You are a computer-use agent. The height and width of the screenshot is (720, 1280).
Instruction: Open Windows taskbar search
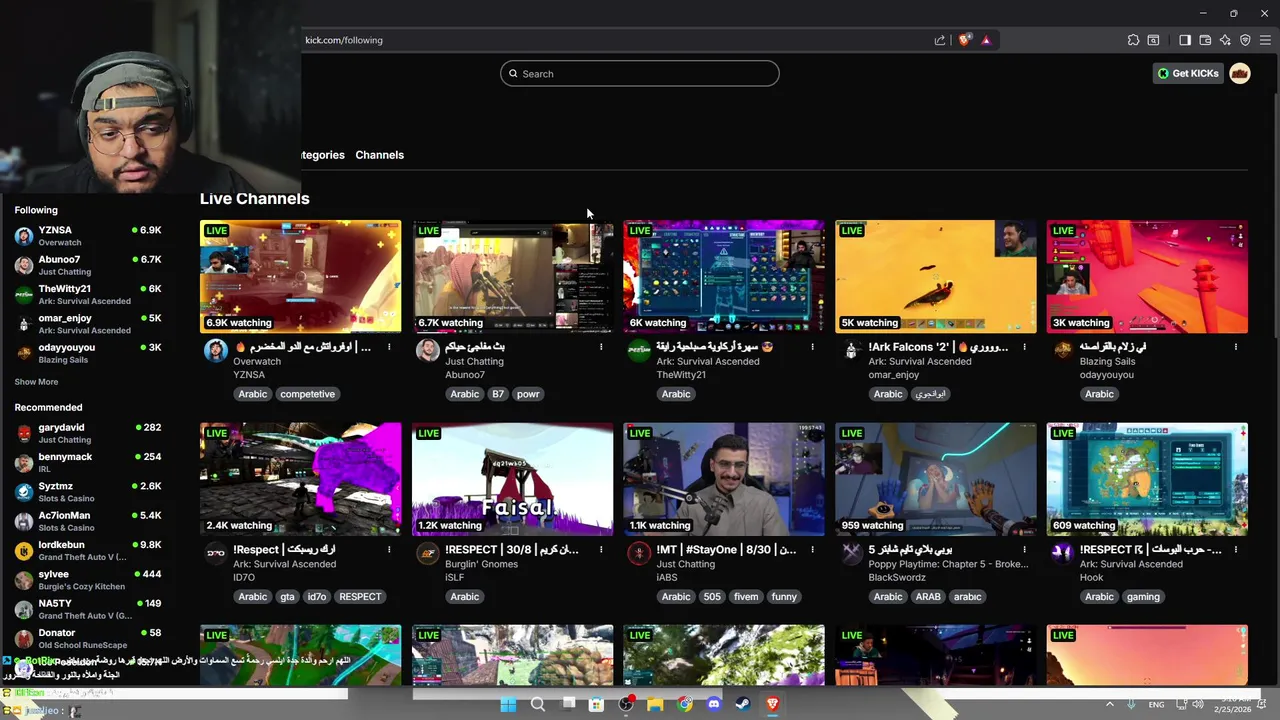[x=538, y=704]
